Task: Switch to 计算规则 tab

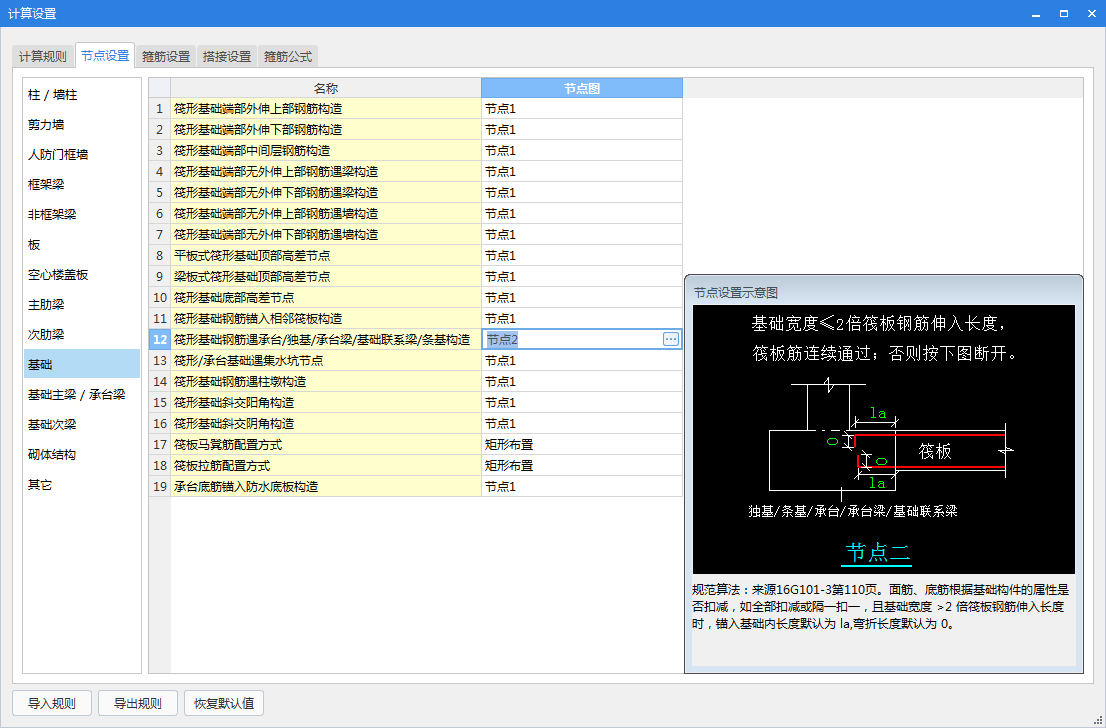Action: [43, 56]
